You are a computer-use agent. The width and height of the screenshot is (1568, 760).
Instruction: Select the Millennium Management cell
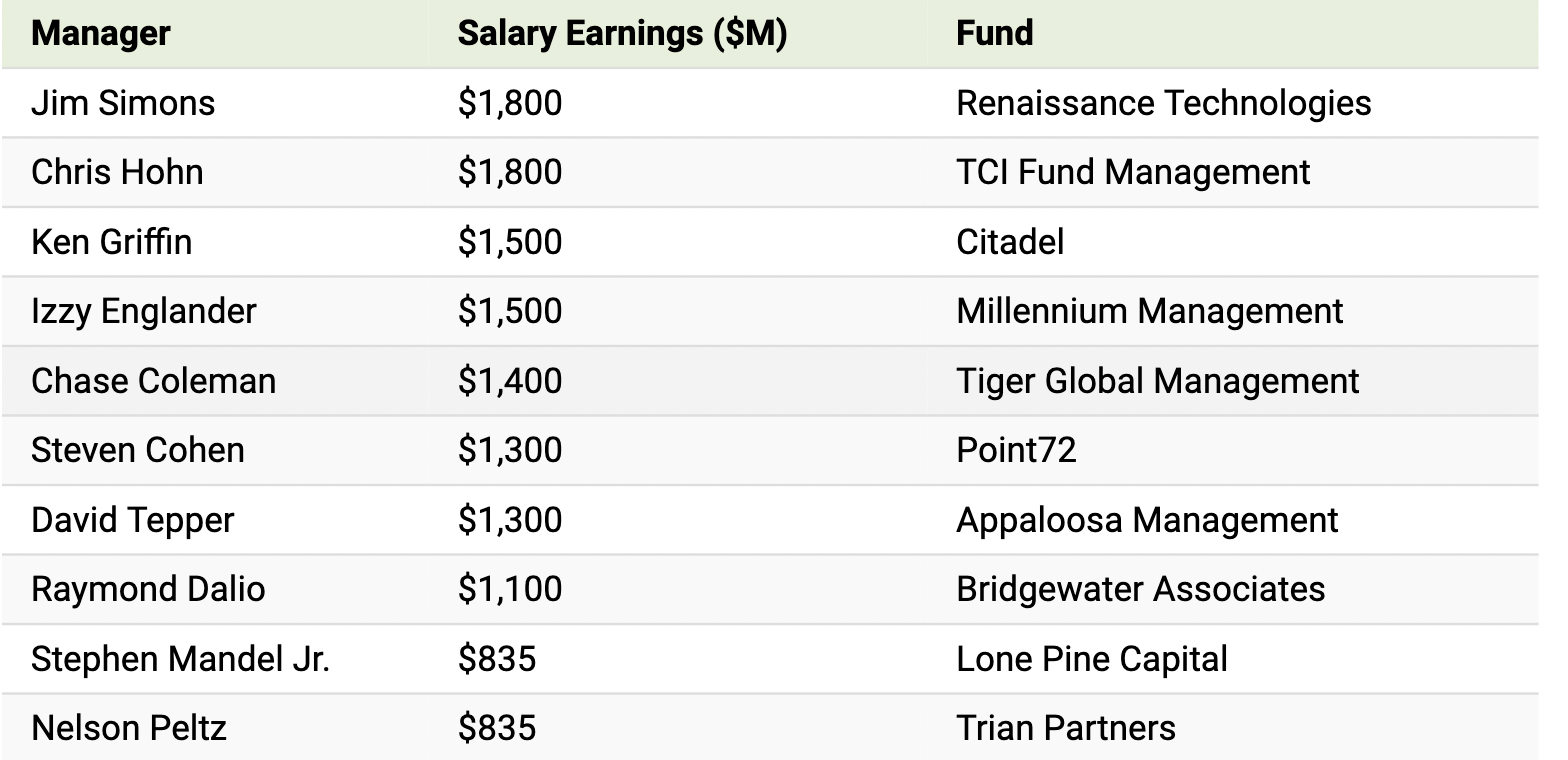coord(1150,311)
